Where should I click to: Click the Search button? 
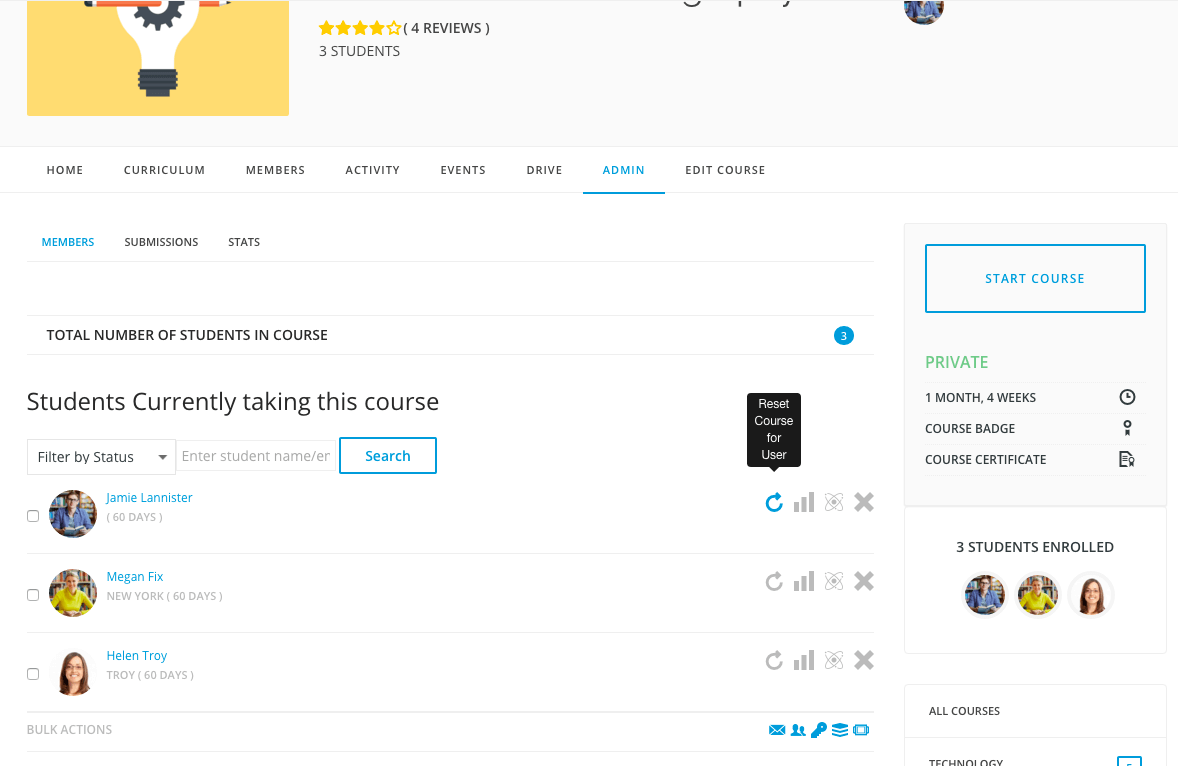pyautogui.click(x=388, y=456)
